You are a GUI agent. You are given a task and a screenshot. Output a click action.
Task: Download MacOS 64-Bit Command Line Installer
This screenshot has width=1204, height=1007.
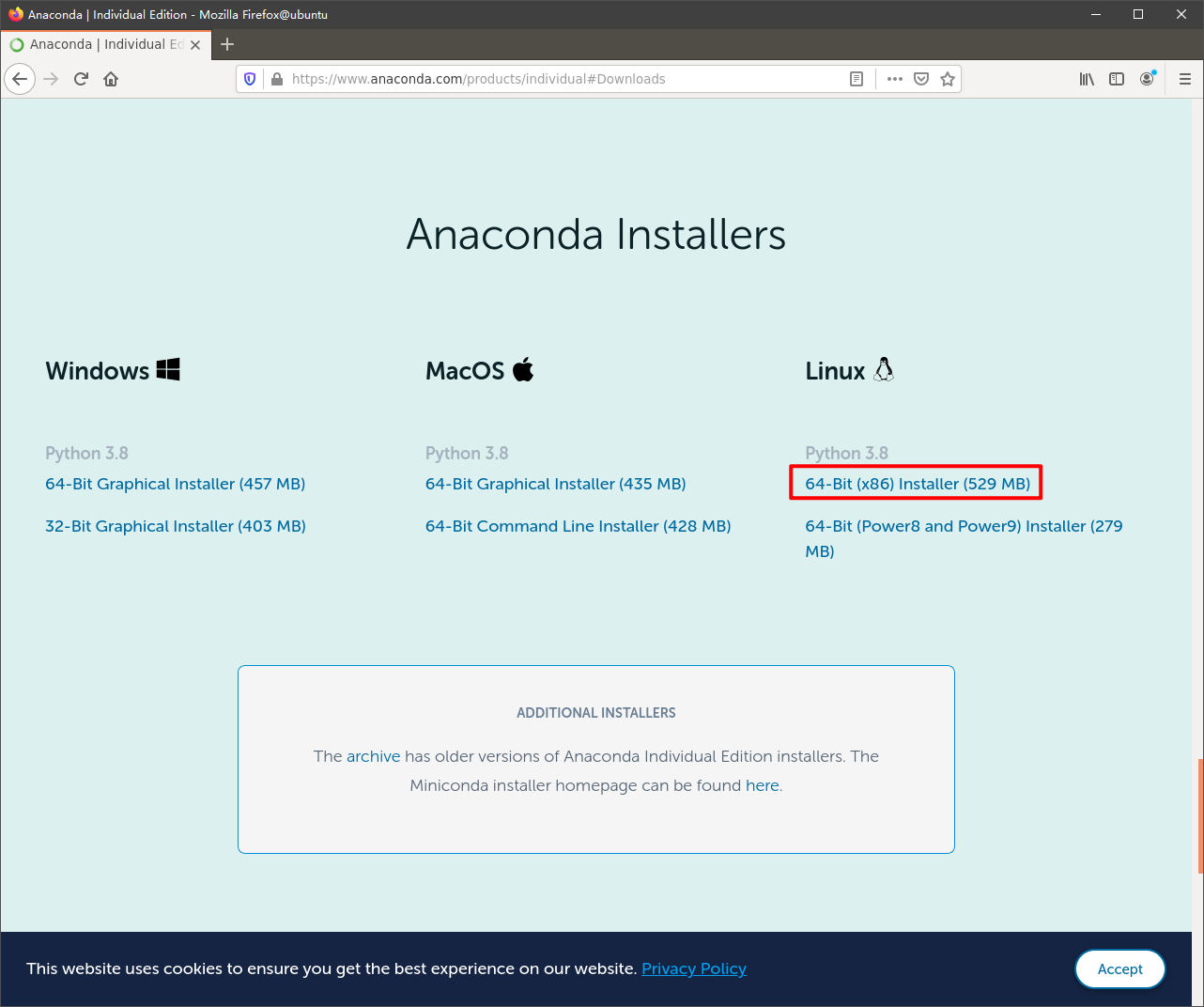point(578,526)
